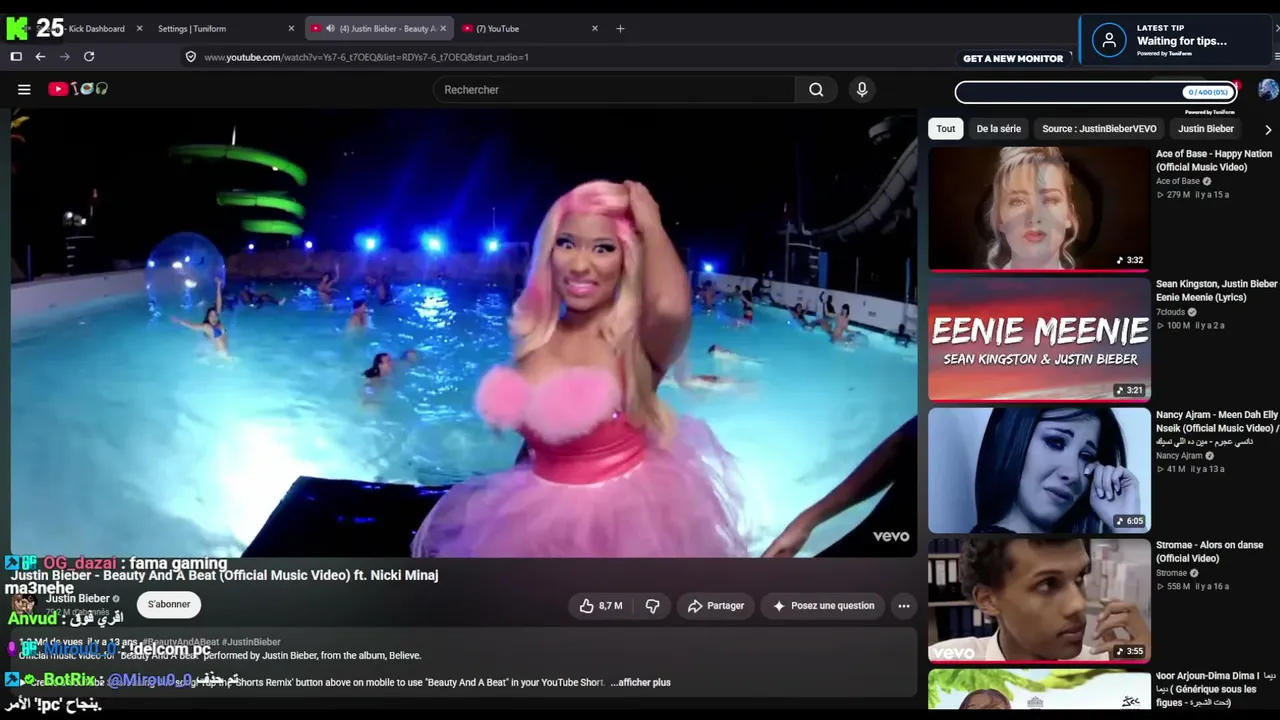Play the Ace of Base Happy Nation thumbnail
This screenshot has width=1280, height=720.
pos(1039,209)
